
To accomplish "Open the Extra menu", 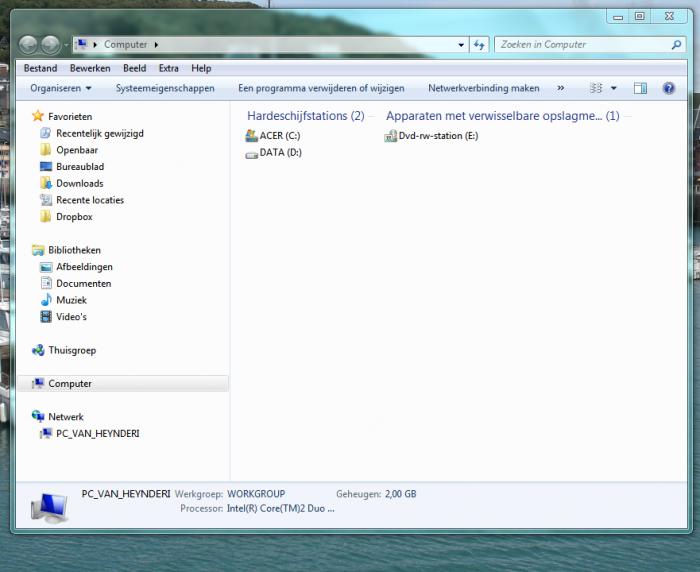I will tap(169, 68).
